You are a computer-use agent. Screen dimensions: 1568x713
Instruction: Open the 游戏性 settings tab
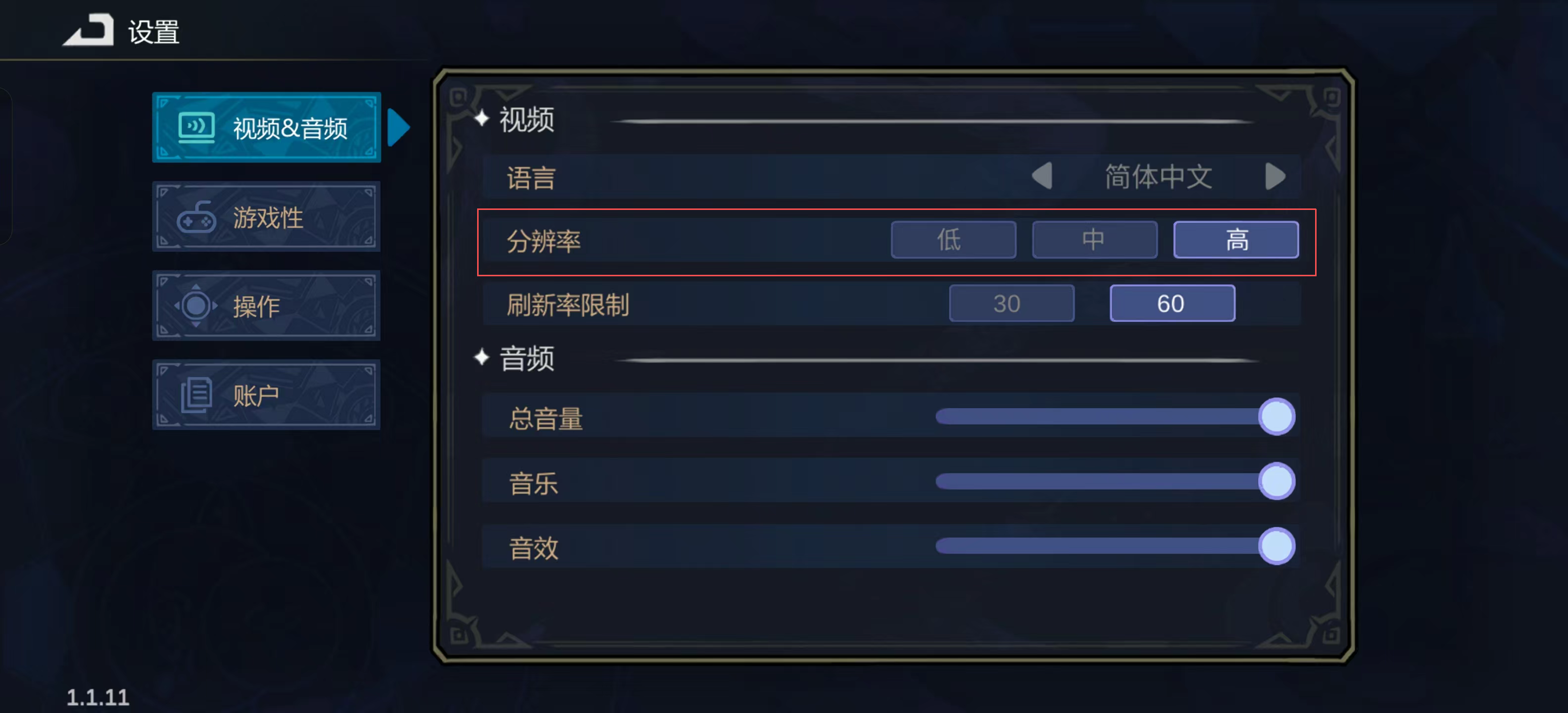tap(266, 217)
